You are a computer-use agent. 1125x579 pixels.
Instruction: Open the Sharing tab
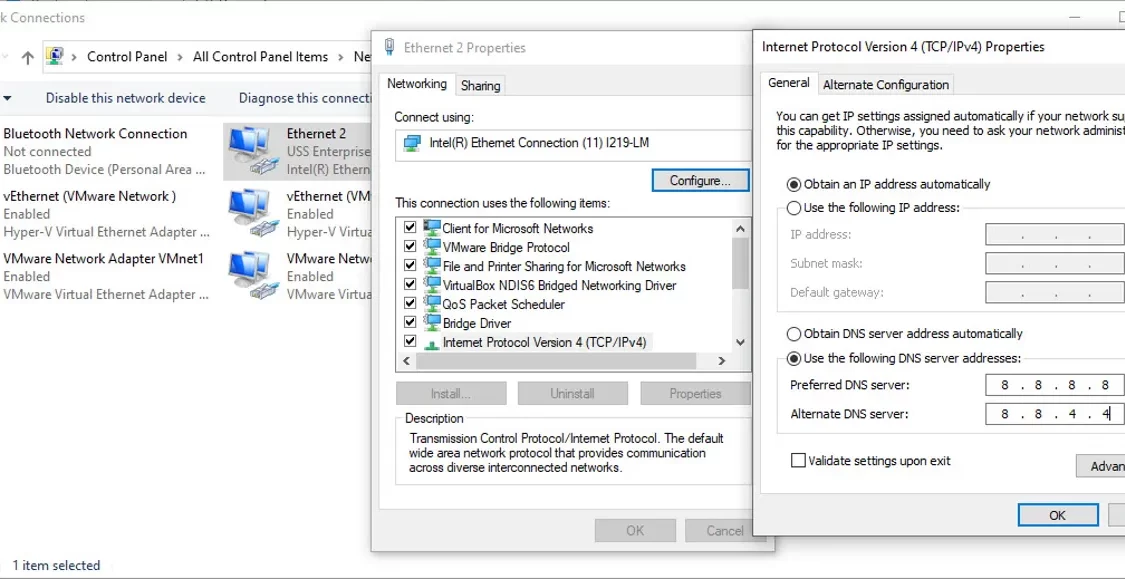pyautogui.click(x=480, y=85)
